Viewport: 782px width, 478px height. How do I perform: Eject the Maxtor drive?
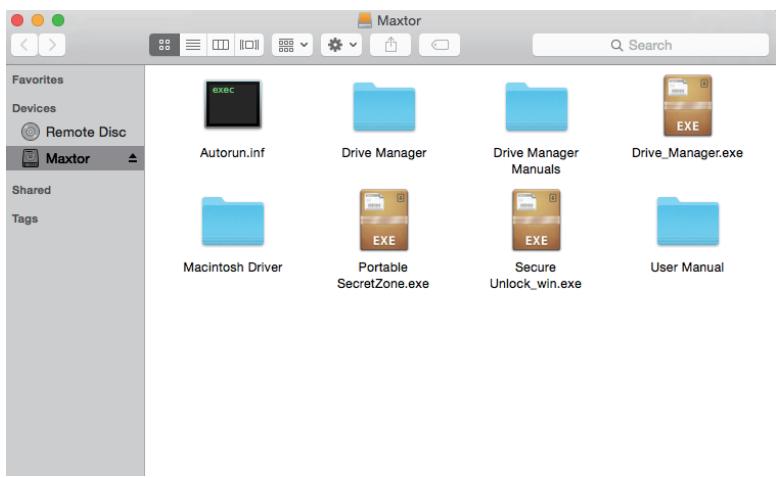(132, 158)
